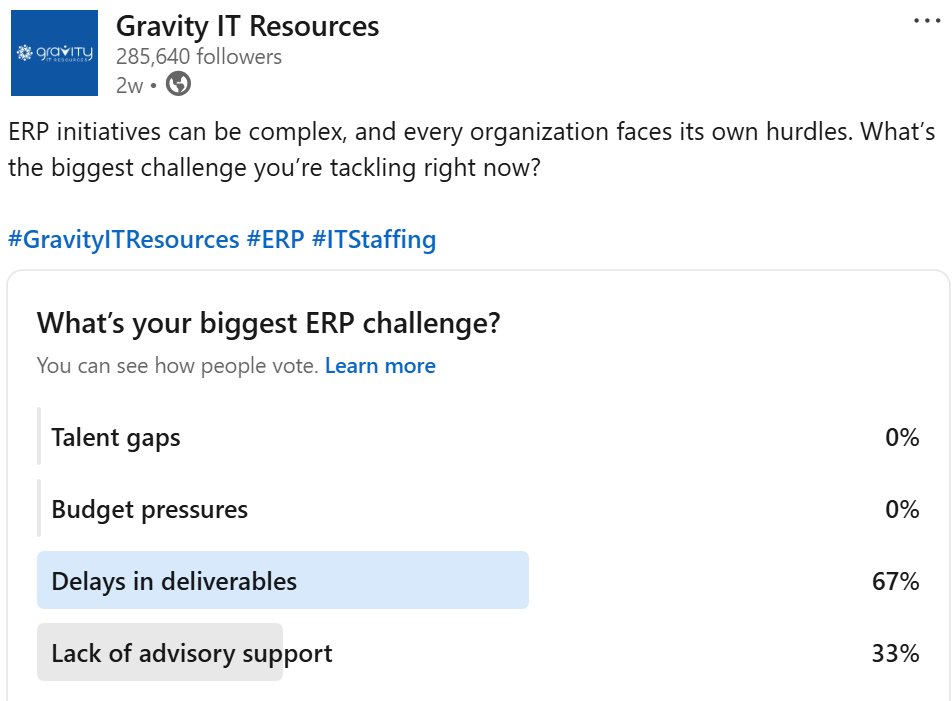Select the Delays in deliverables poll option
The image size is (952, 701).
coord(174,581)
